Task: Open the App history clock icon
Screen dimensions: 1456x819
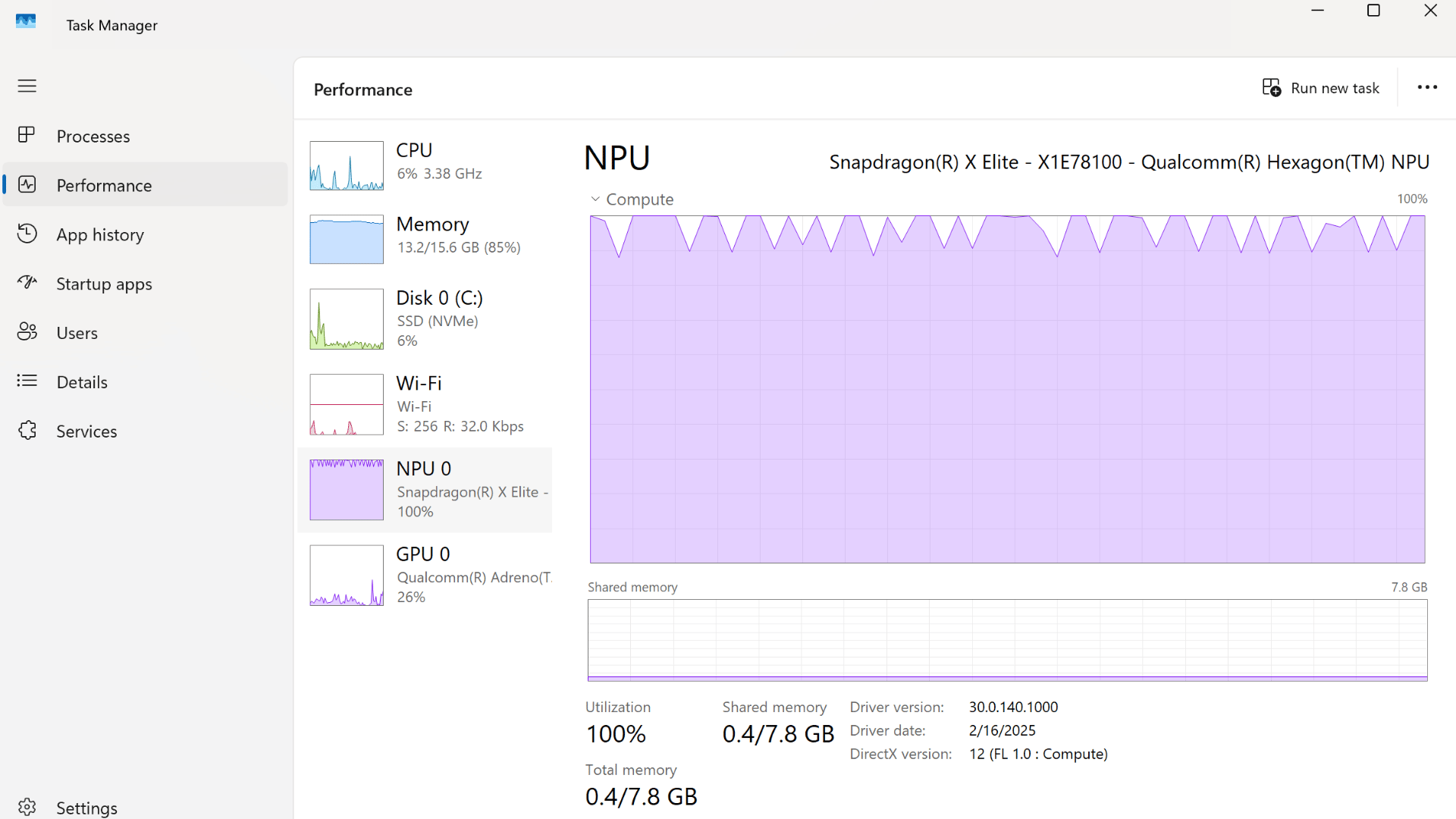Action: point(27,234)
